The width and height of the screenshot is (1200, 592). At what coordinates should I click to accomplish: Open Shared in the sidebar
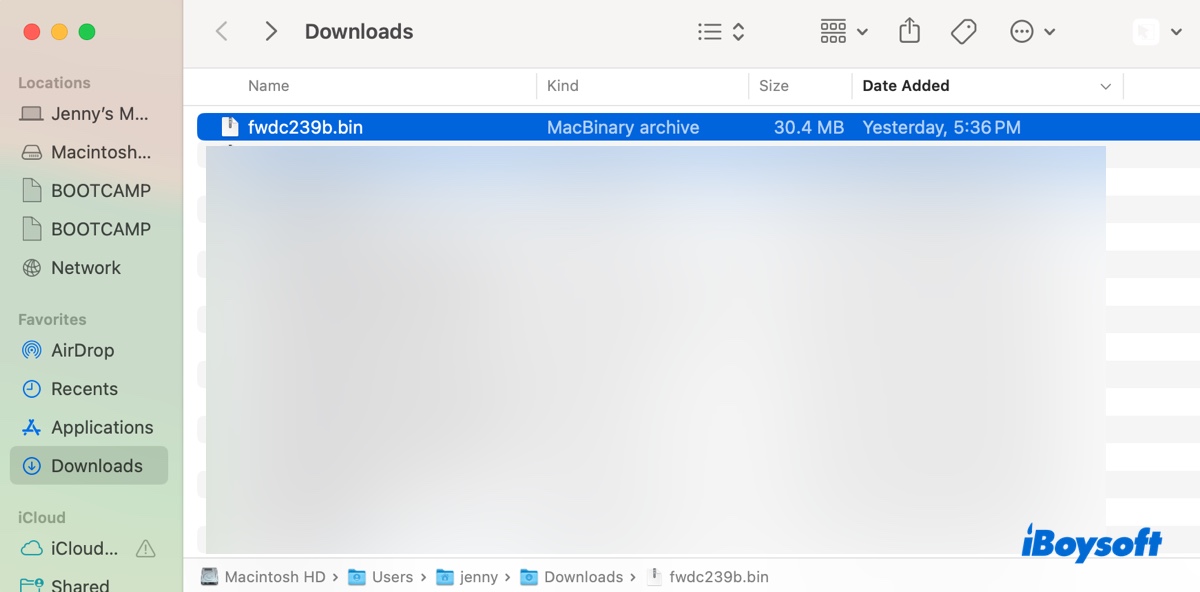click(80, 584)
